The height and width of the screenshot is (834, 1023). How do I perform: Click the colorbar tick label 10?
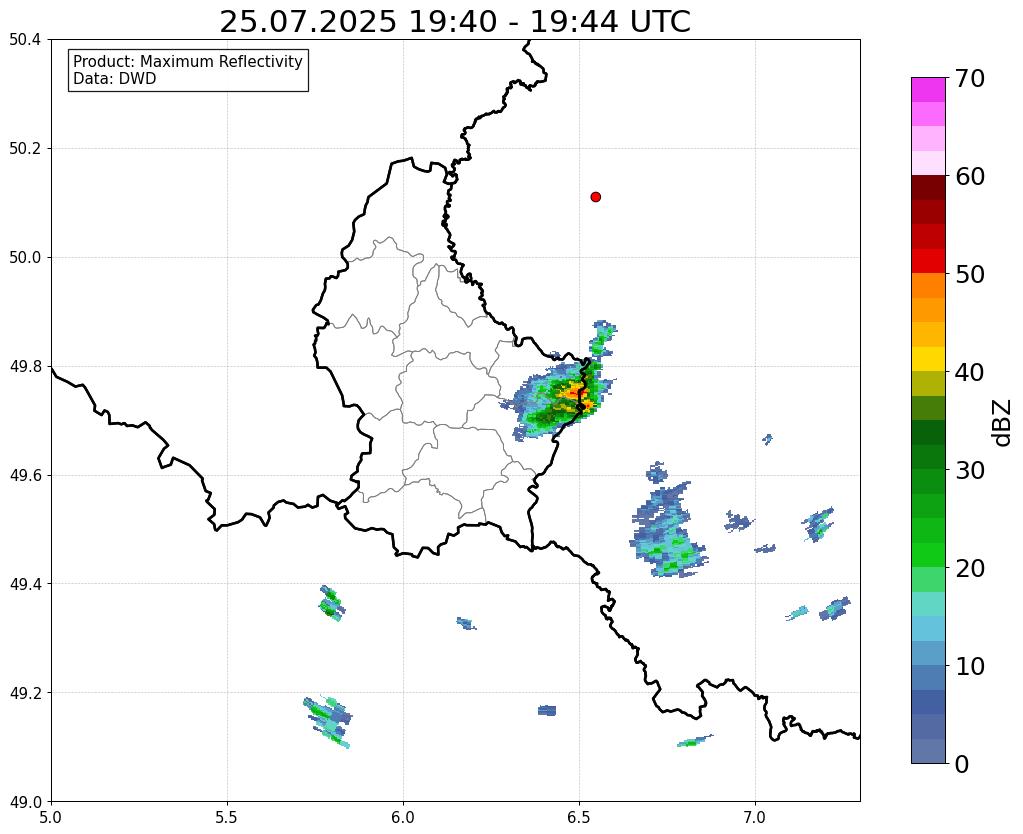970,666
